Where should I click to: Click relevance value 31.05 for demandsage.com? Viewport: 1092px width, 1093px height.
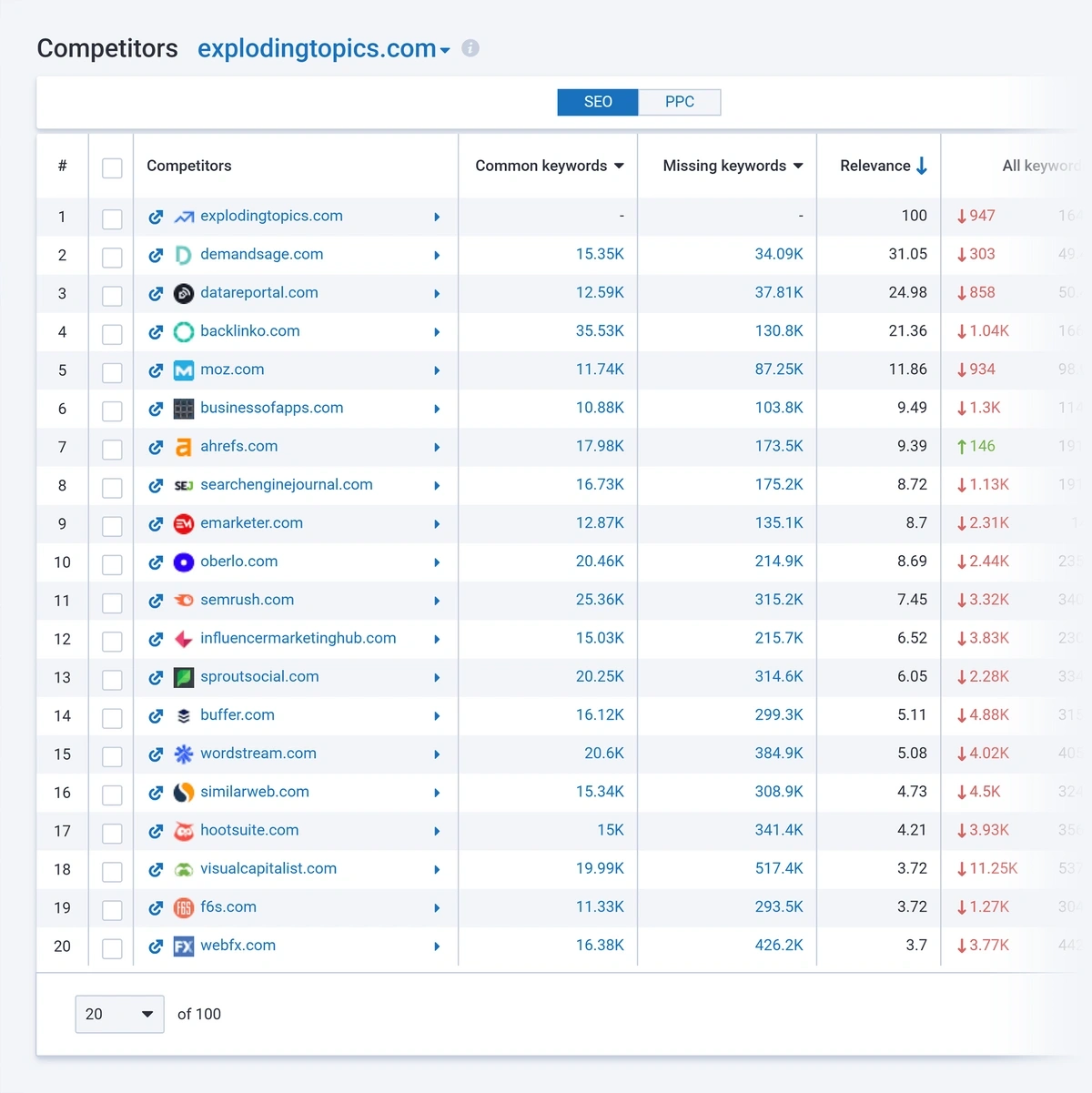[908, 254]
